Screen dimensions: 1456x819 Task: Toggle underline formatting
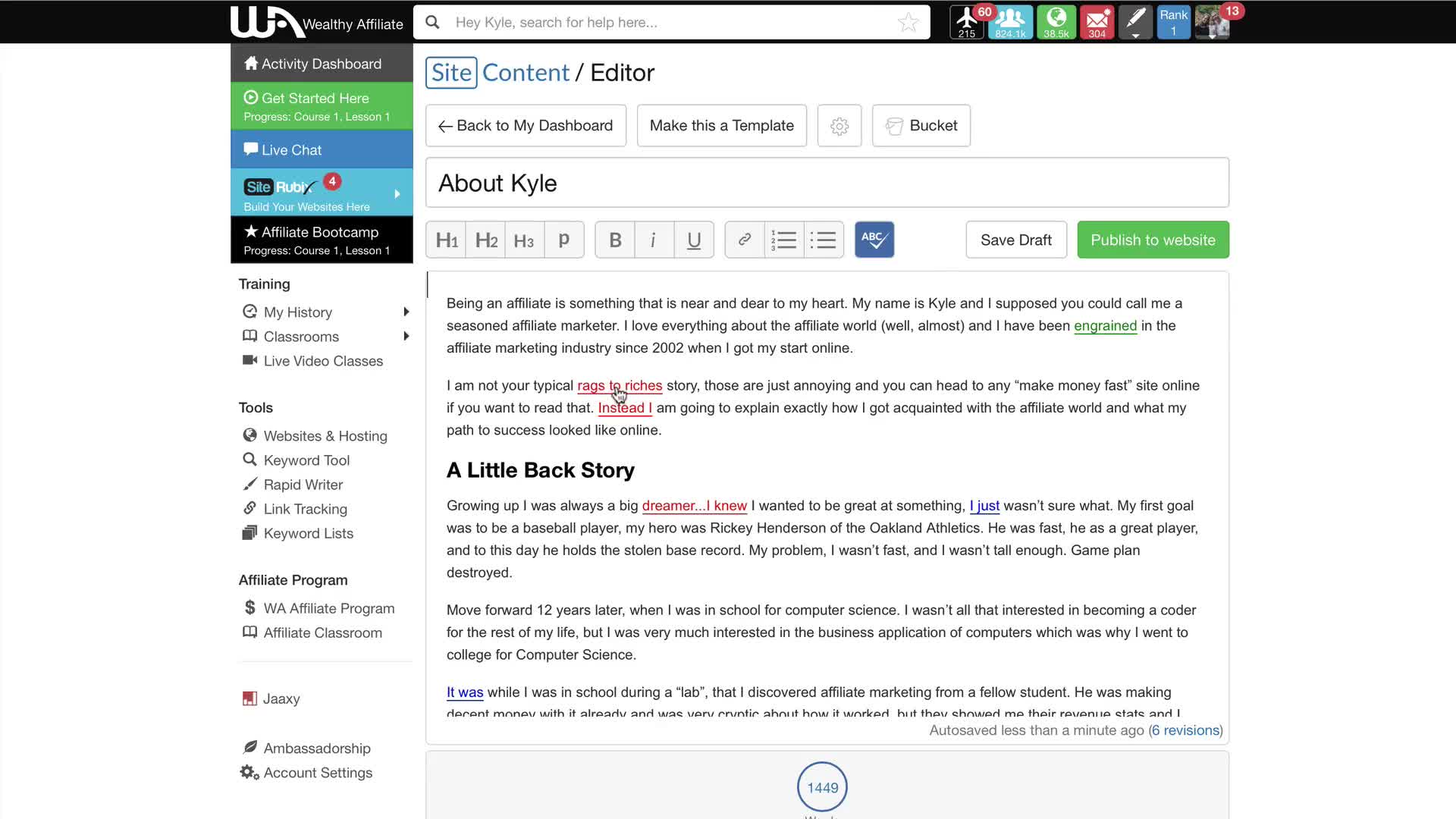[694, 240]
